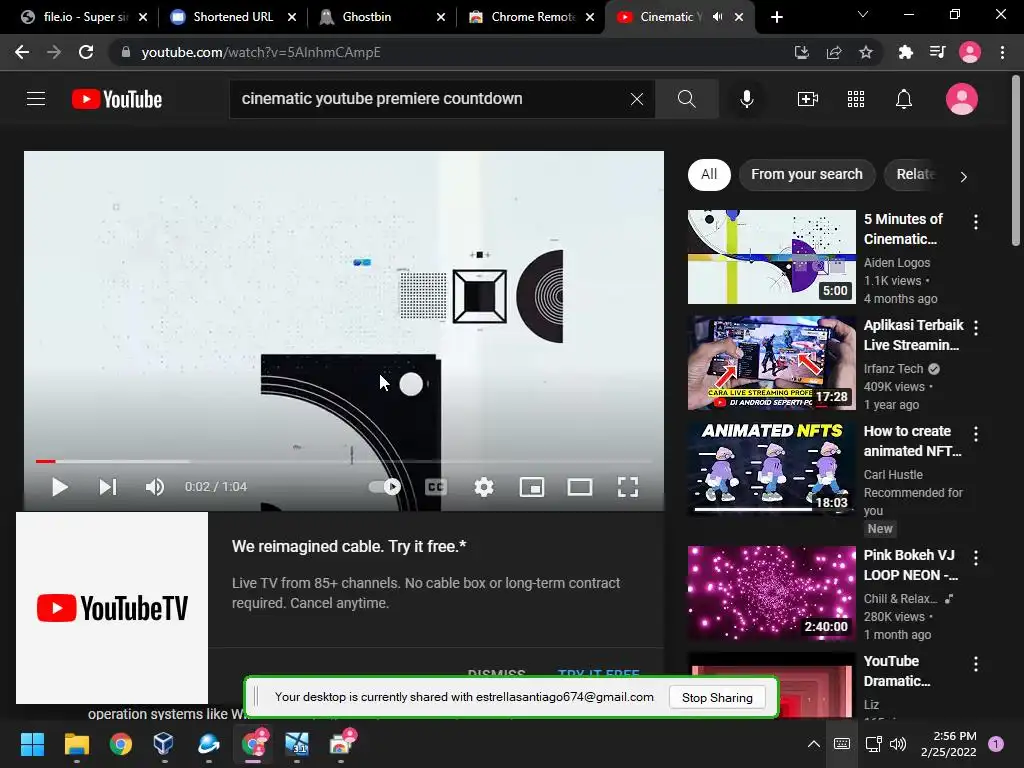Open the animated NFTs video thumbnail
This screenshot has width=1024, height=768.
point(771,468)
